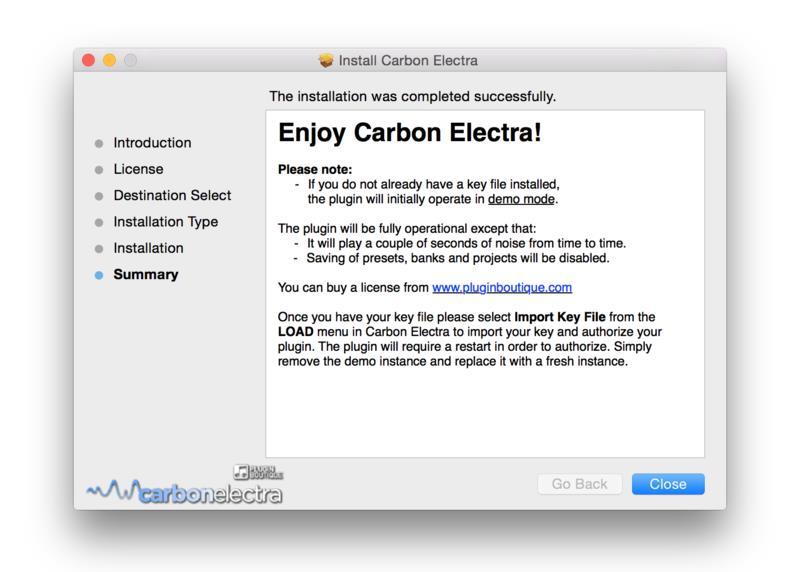Click the 'Install Carbon Electra' window title
Screen dimensions: 800x572
pyautogui.click(x=408, y=60)
